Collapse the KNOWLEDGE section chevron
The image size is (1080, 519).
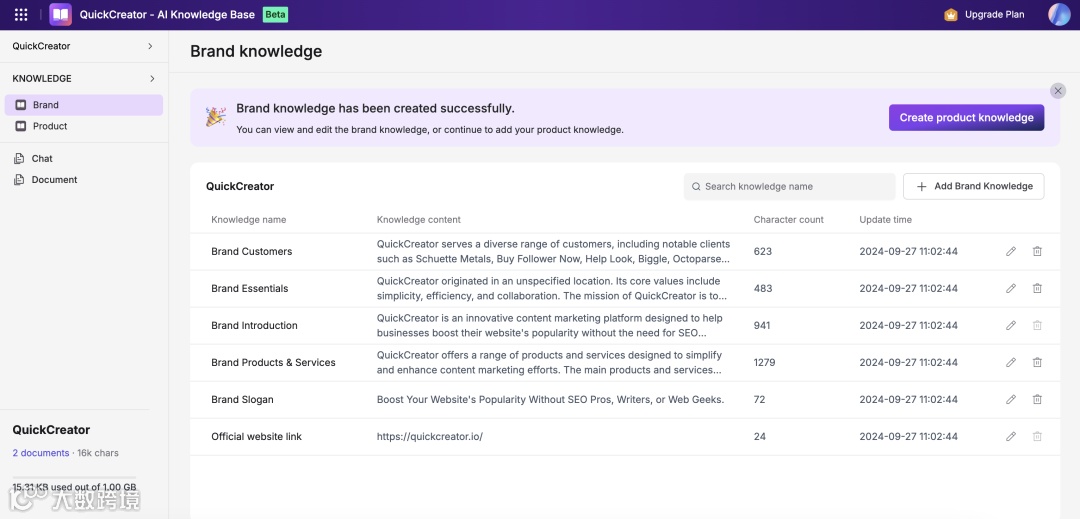tap(152, 79)
